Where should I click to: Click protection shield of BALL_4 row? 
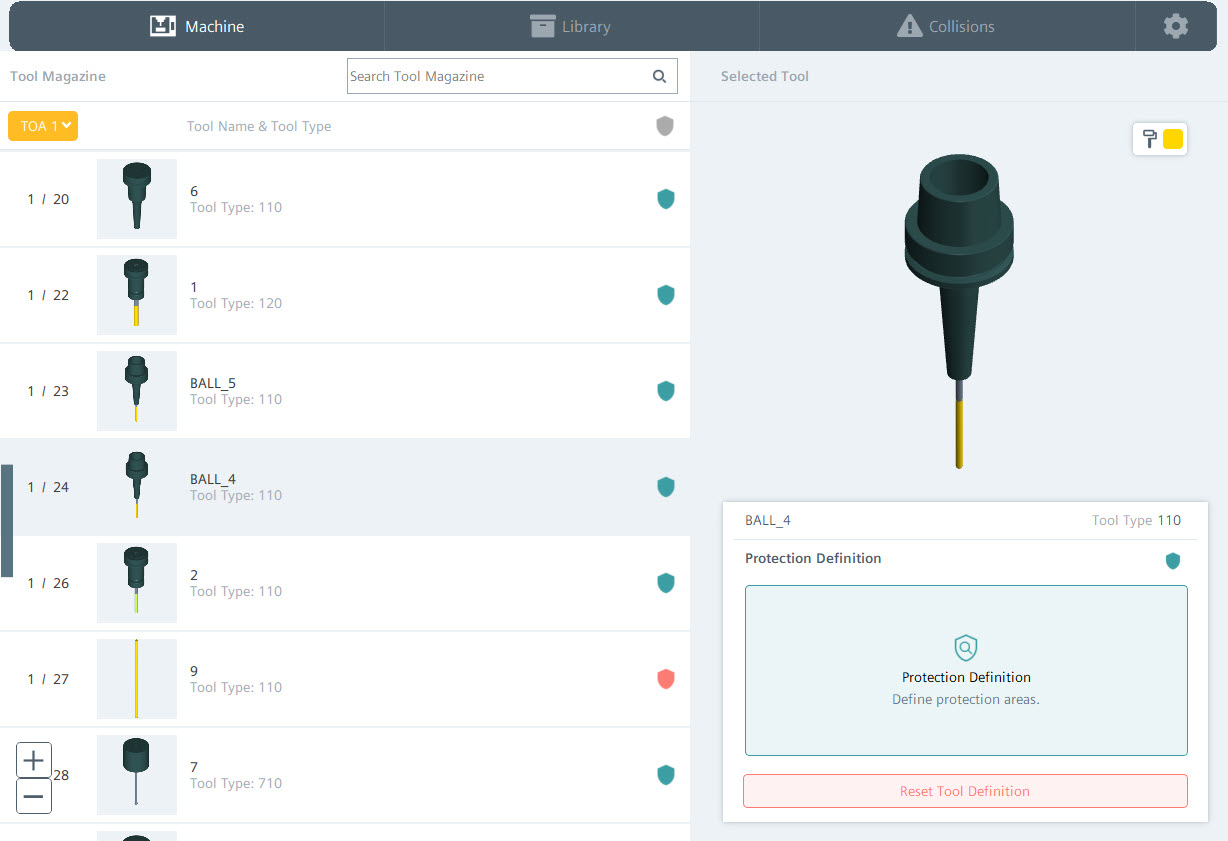click(666, 487)
